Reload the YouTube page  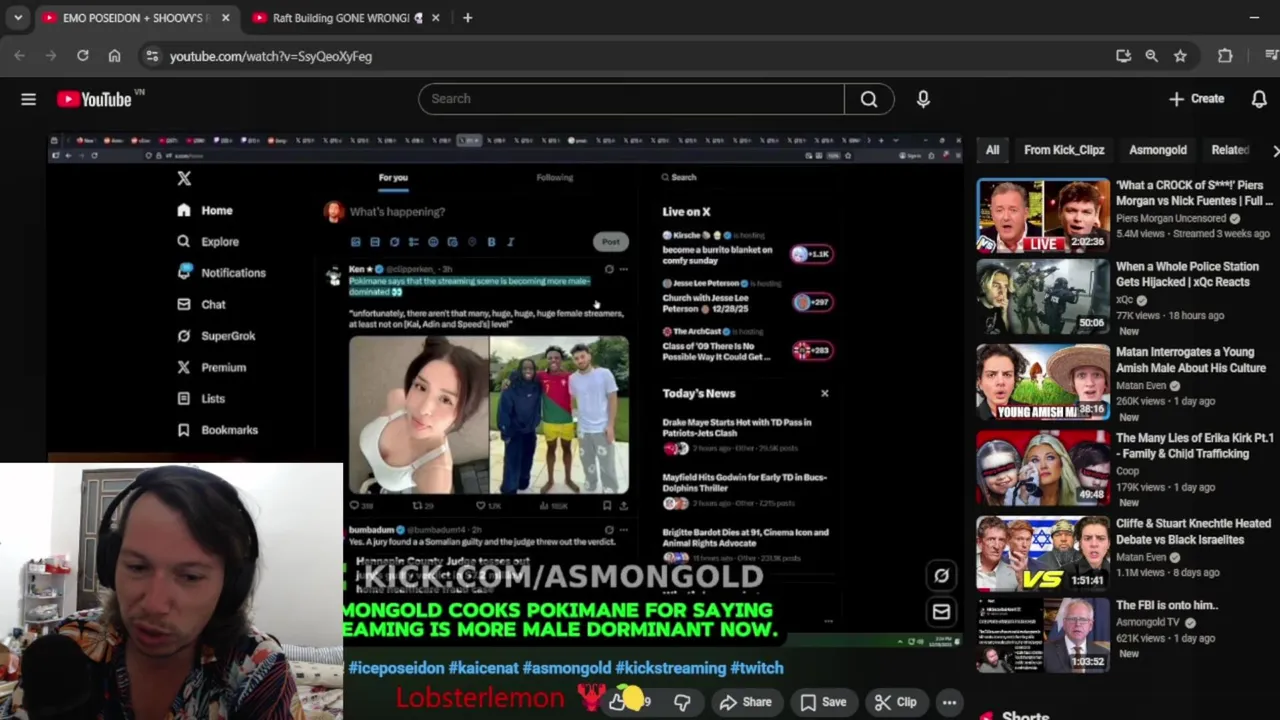pos(83,56)
